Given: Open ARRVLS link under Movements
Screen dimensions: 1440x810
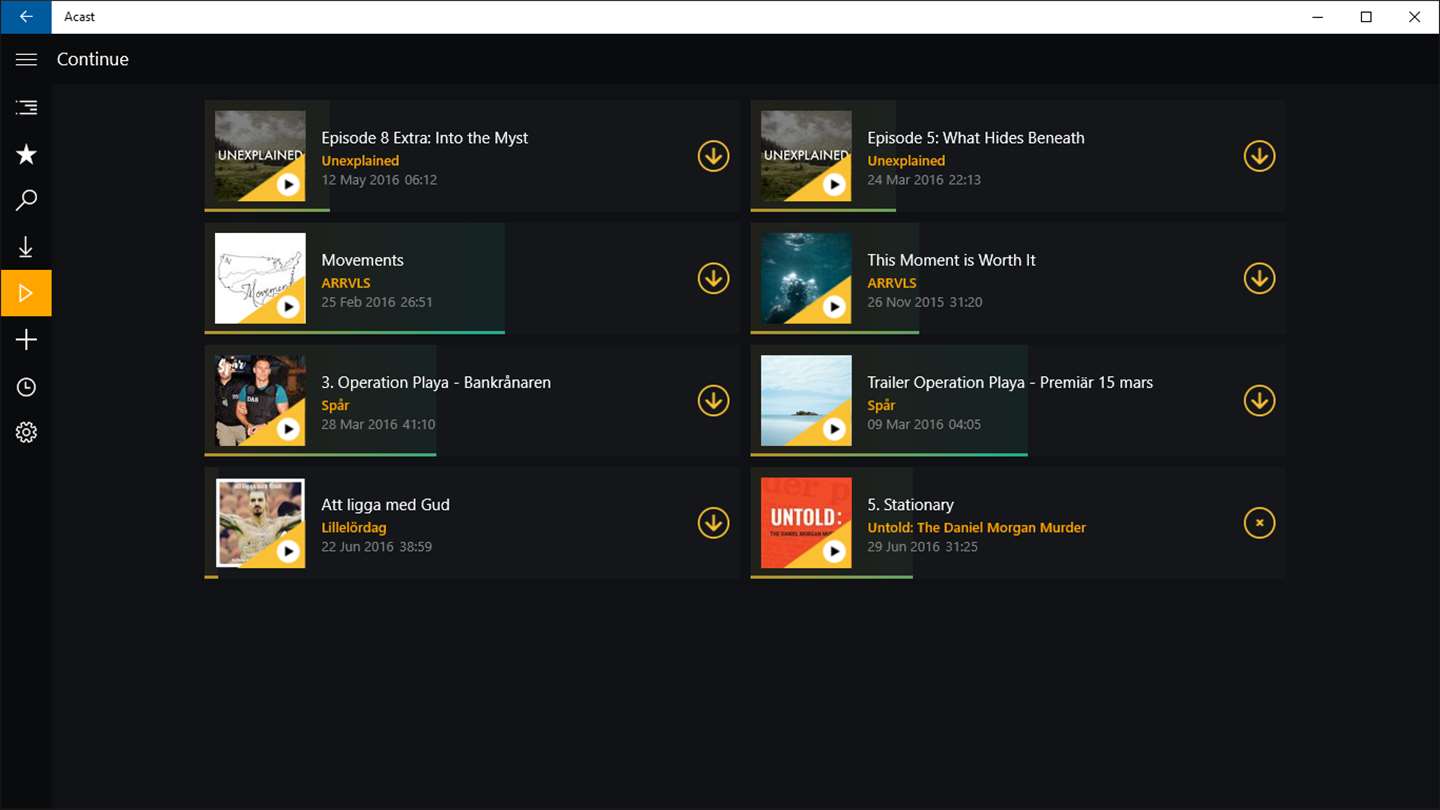Looking at the screenshot, I should click(x=346, y=283).
